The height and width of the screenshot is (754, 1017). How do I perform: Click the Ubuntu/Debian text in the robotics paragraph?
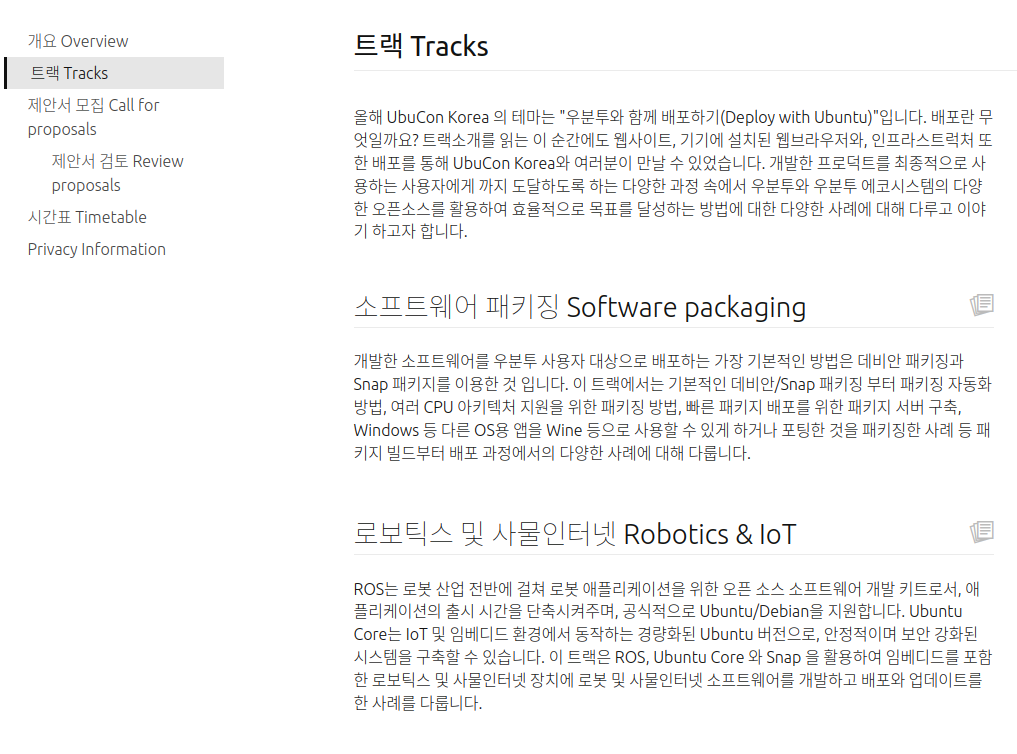click(x=750, y=610)
